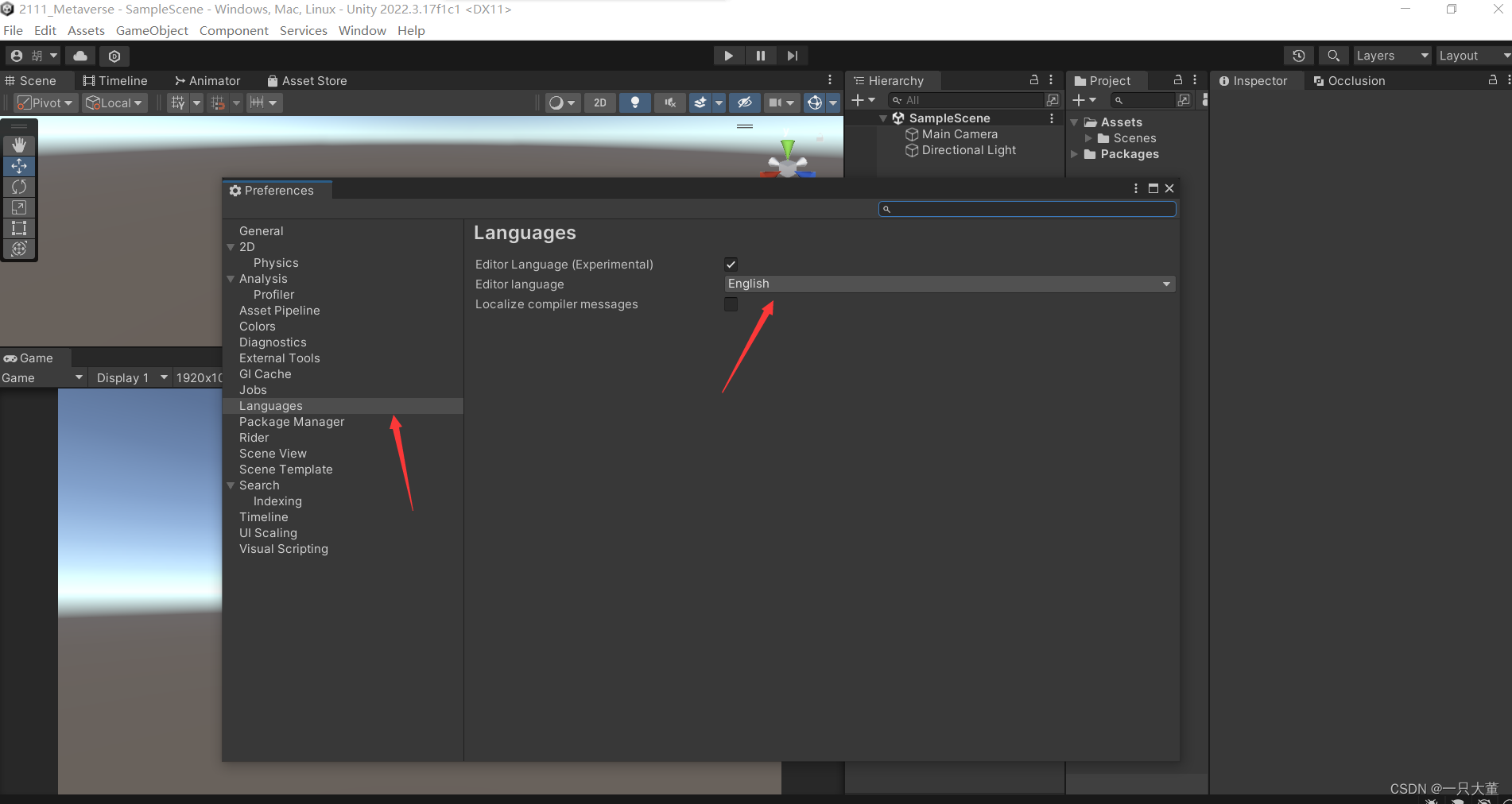The width and height of the screenshot is (1512, 804).
Task: Open Gizmos dropdown arrow
Action: [x=833, y=102]
